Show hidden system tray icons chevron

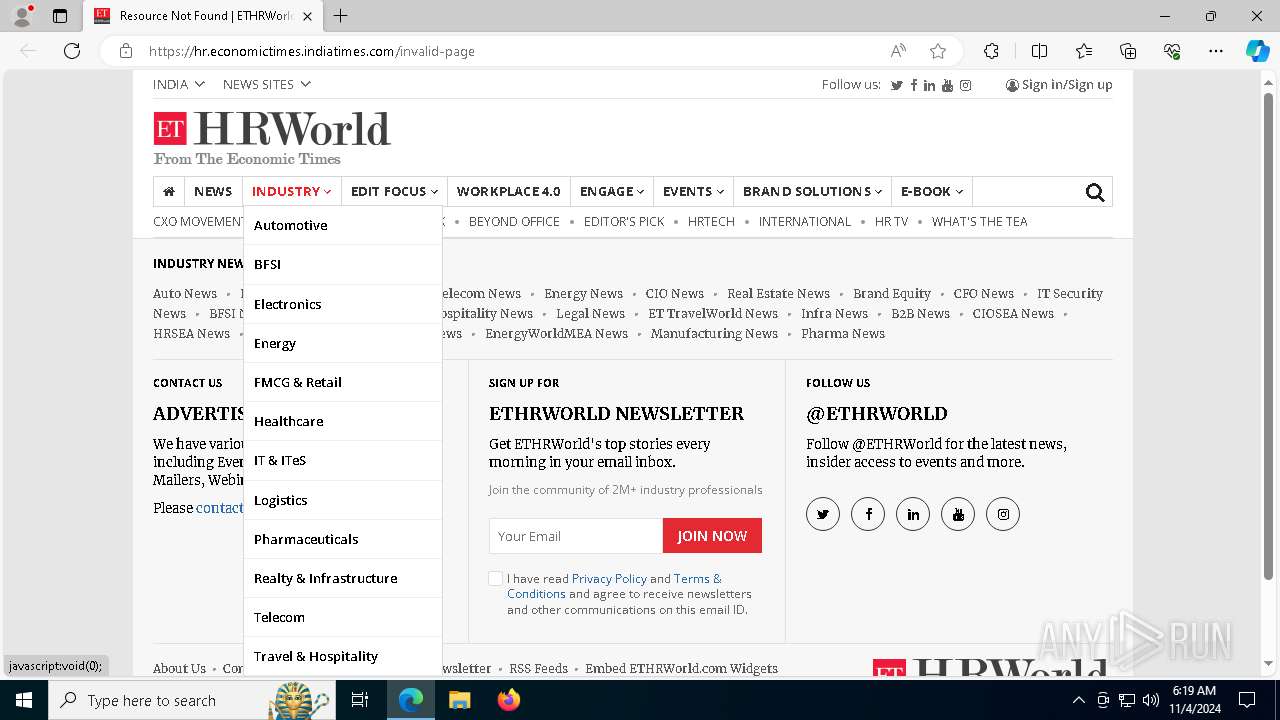[1078, 700]
